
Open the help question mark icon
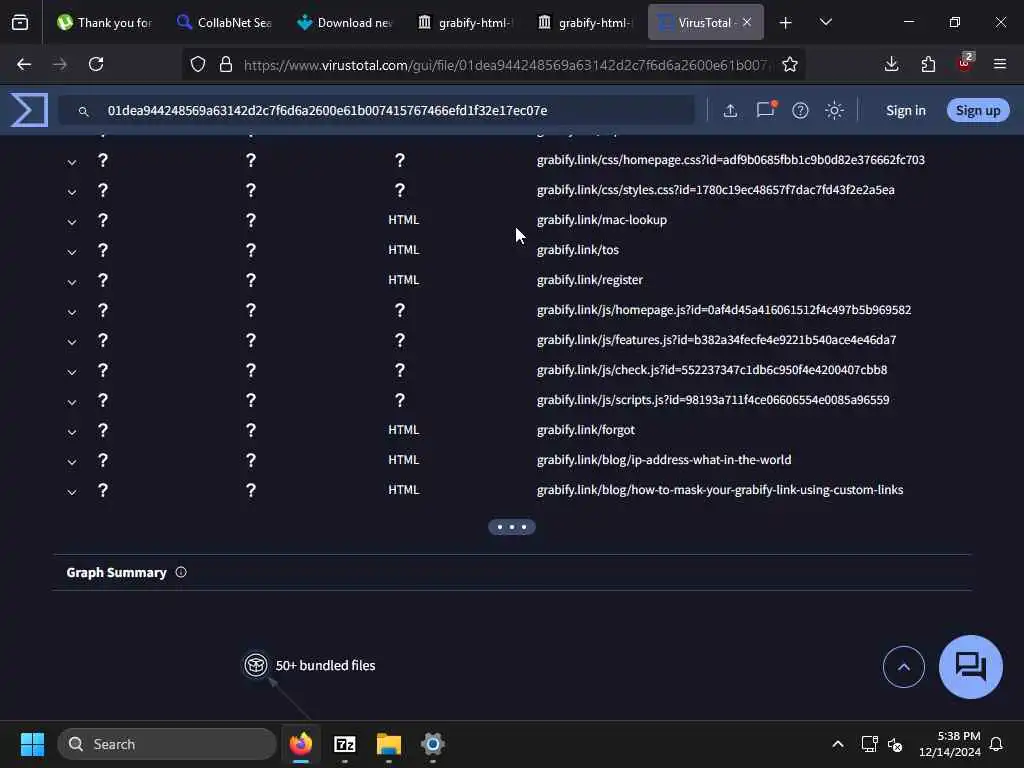800,110
